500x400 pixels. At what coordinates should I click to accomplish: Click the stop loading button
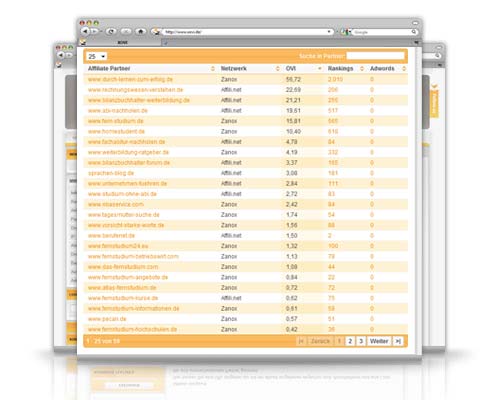click(x=126, y=31)
